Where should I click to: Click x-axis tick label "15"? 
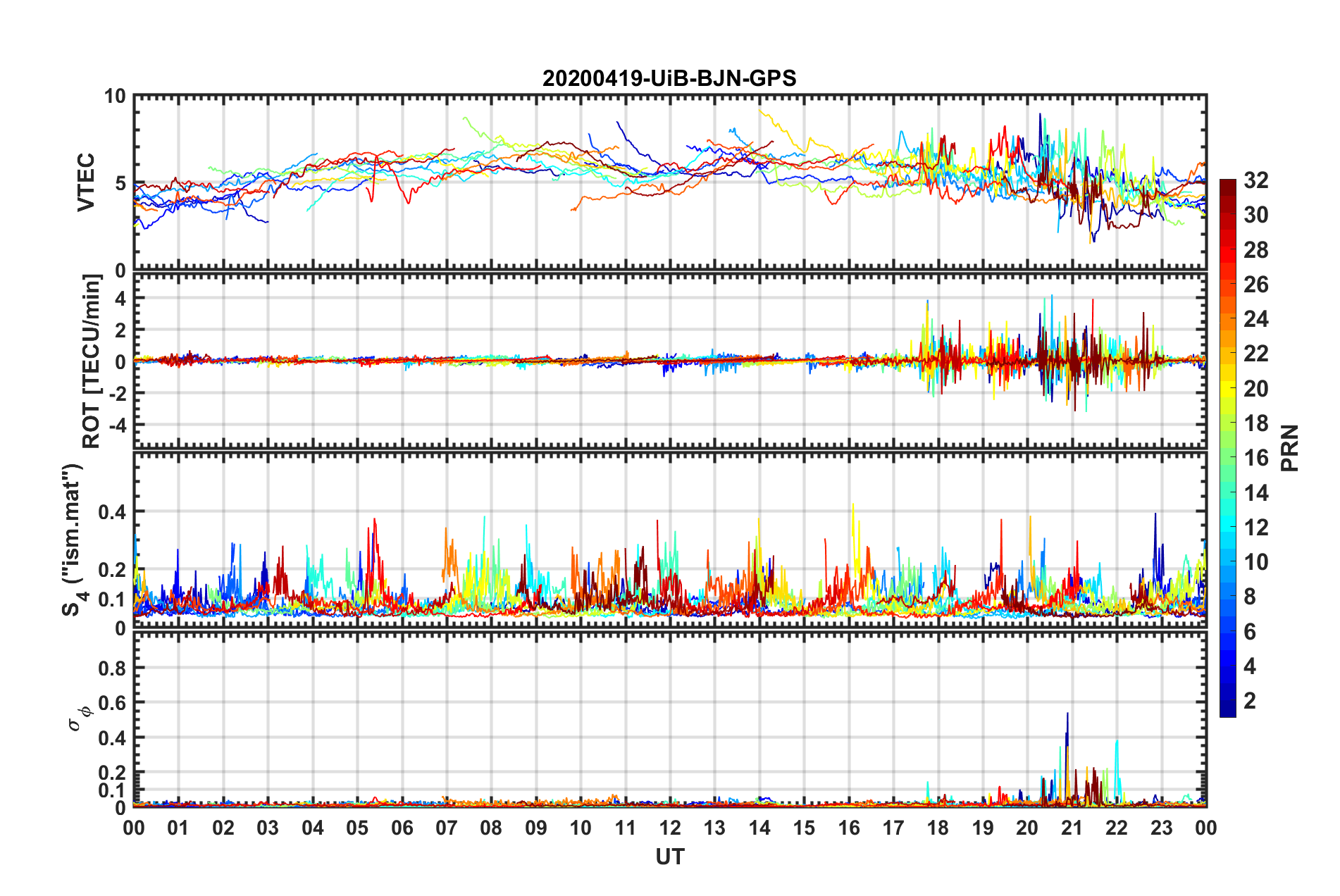coord(804,828)
